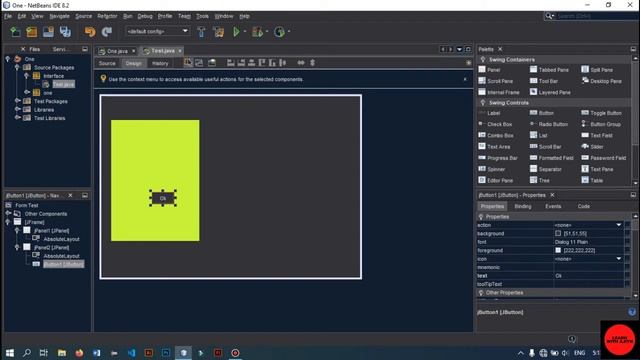
Task: Click the Save All toolbar icon
Action: 65,32
